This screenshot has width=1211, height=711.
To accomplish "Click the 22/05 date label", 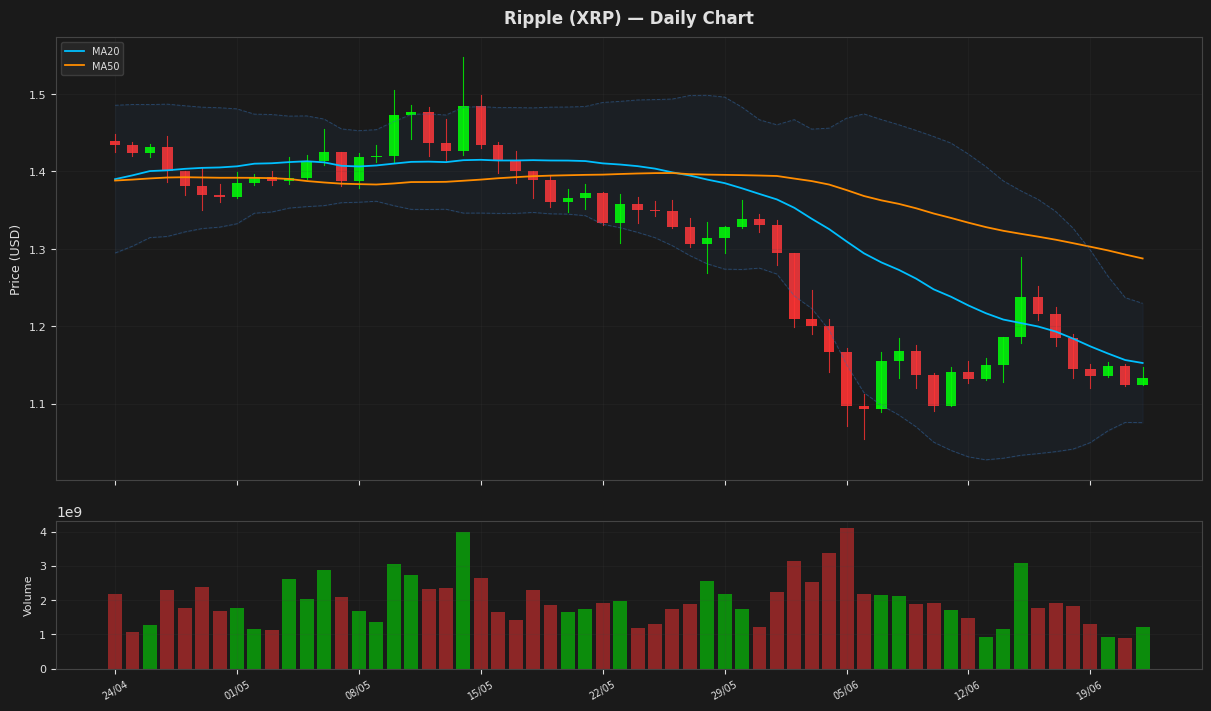I will pyautogui.click(x=602, y=690).
